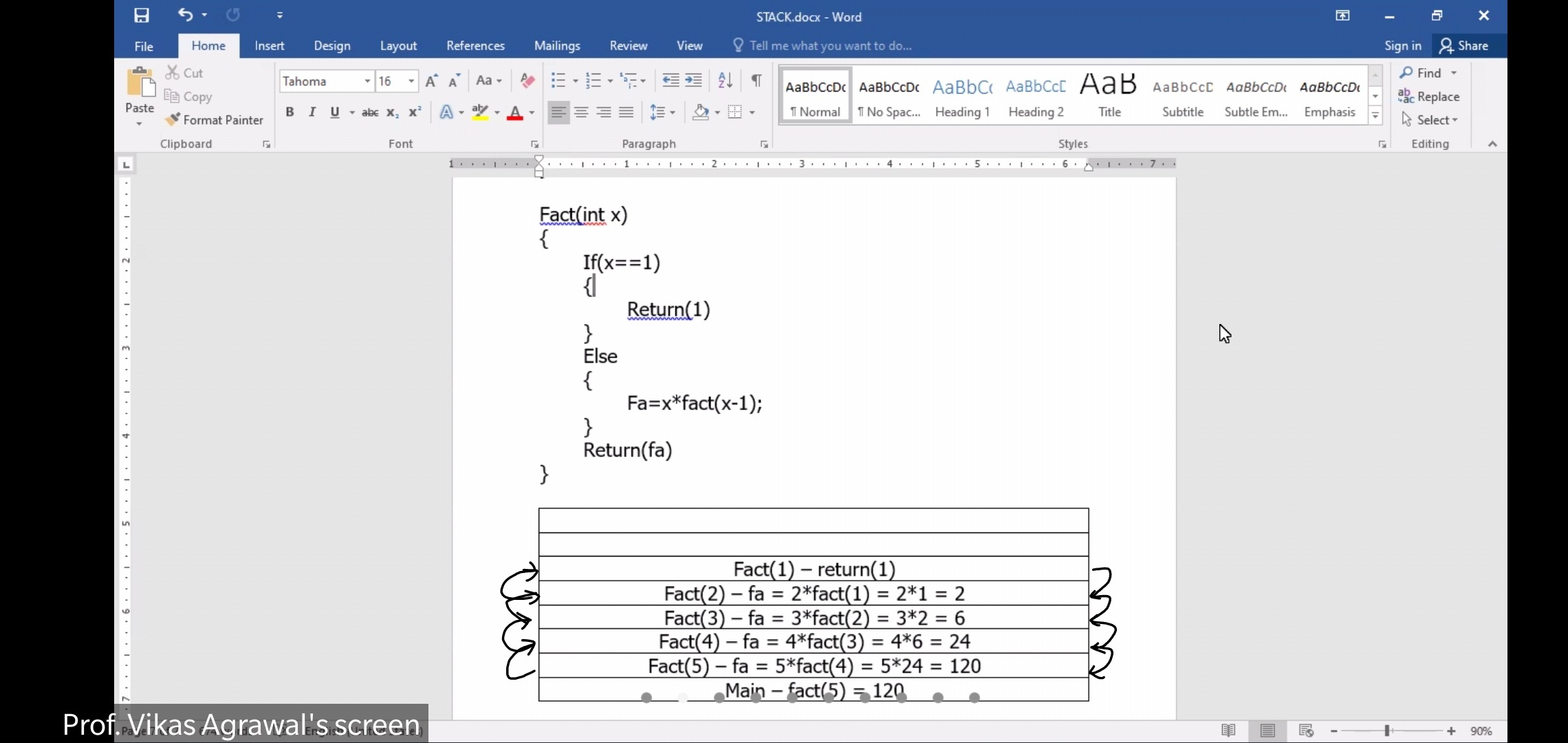
Task: Toggle Bold formatting
Action: click(290, 112)
